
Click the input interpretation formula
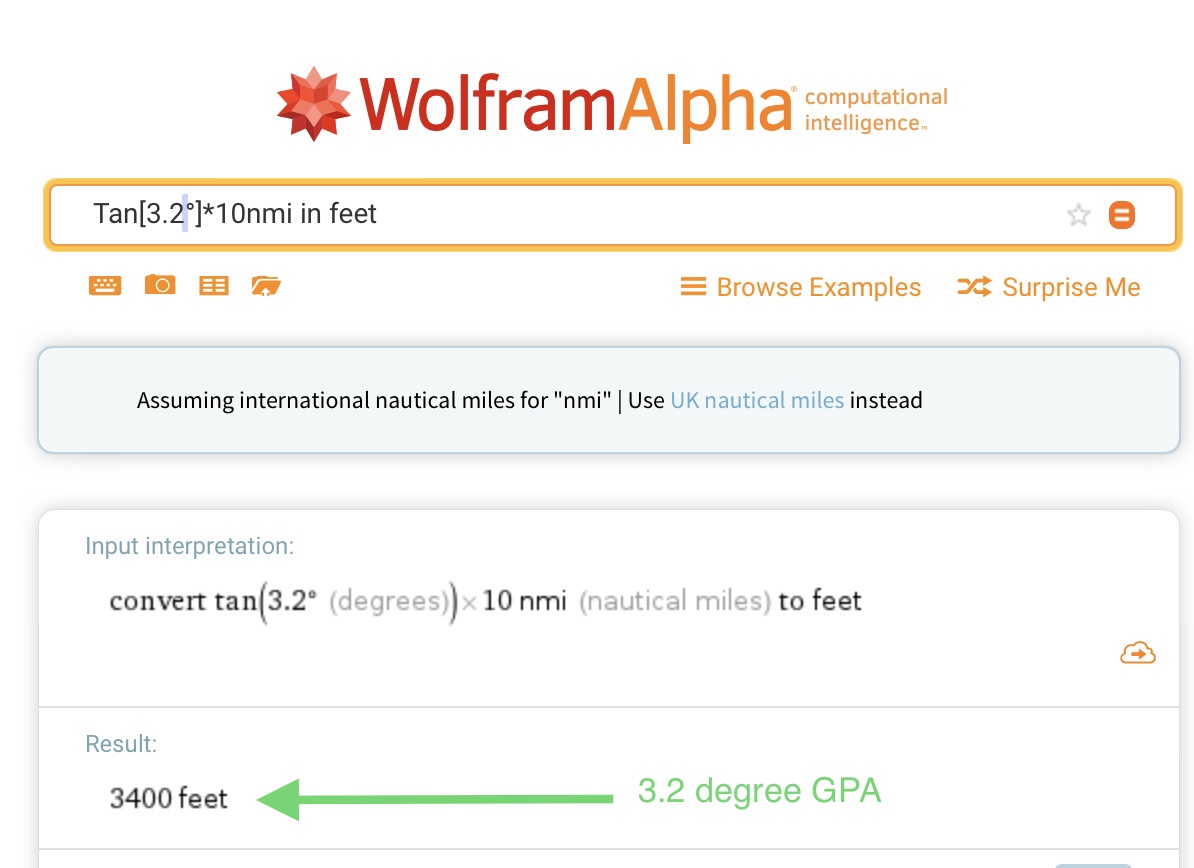(x=485, y=602)
